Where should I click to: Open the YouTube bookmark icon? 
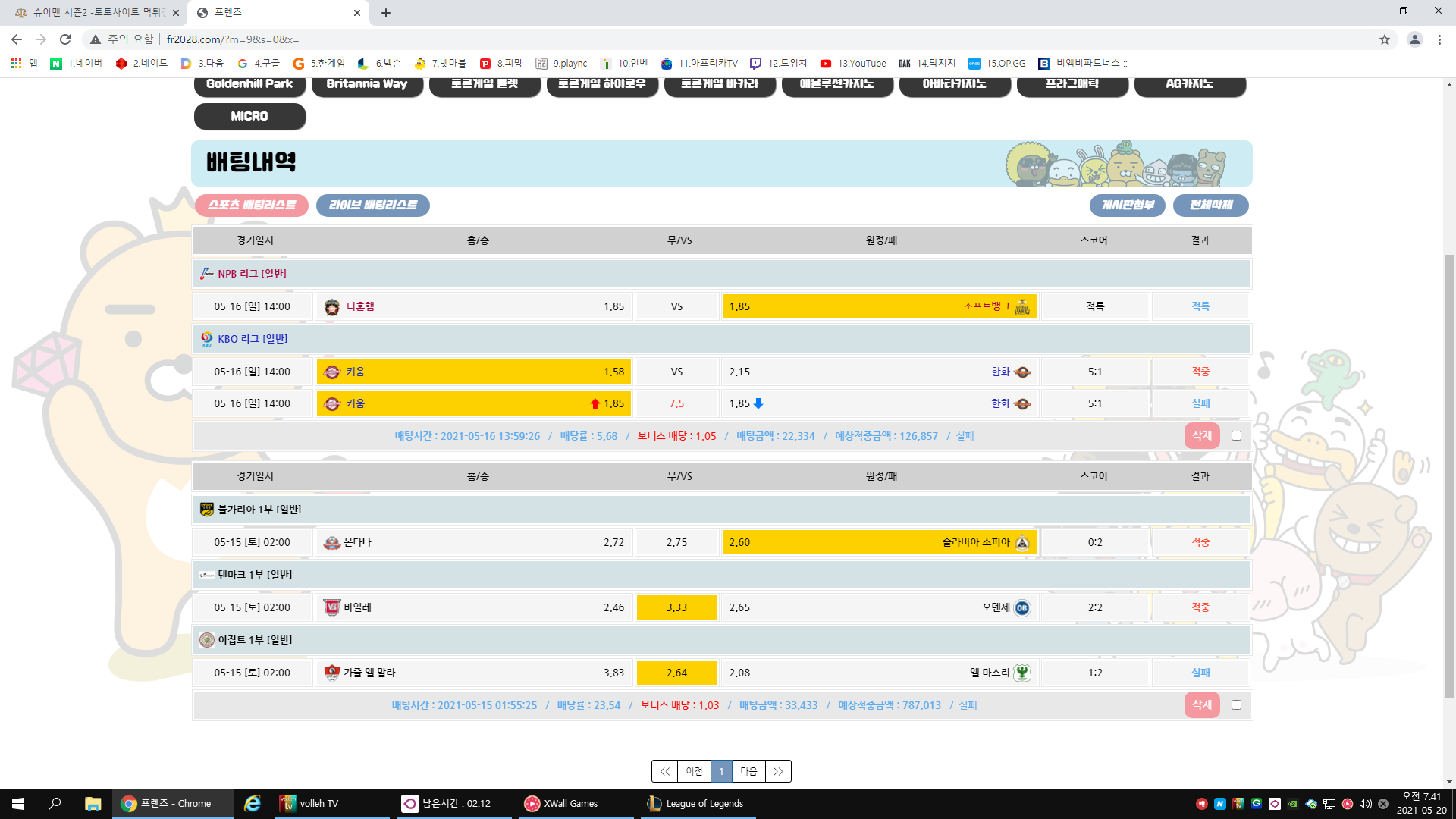point(826,64)
